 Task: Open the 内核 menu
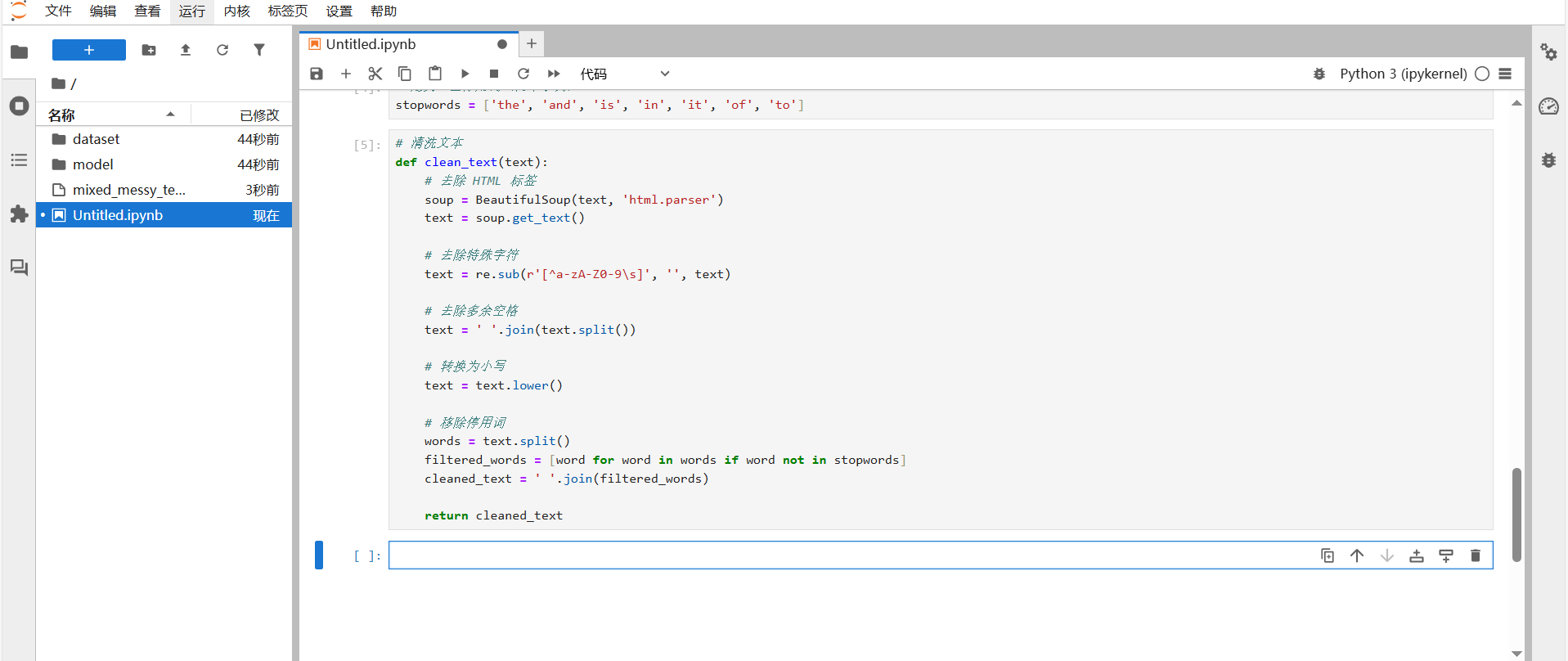point(237,11)
